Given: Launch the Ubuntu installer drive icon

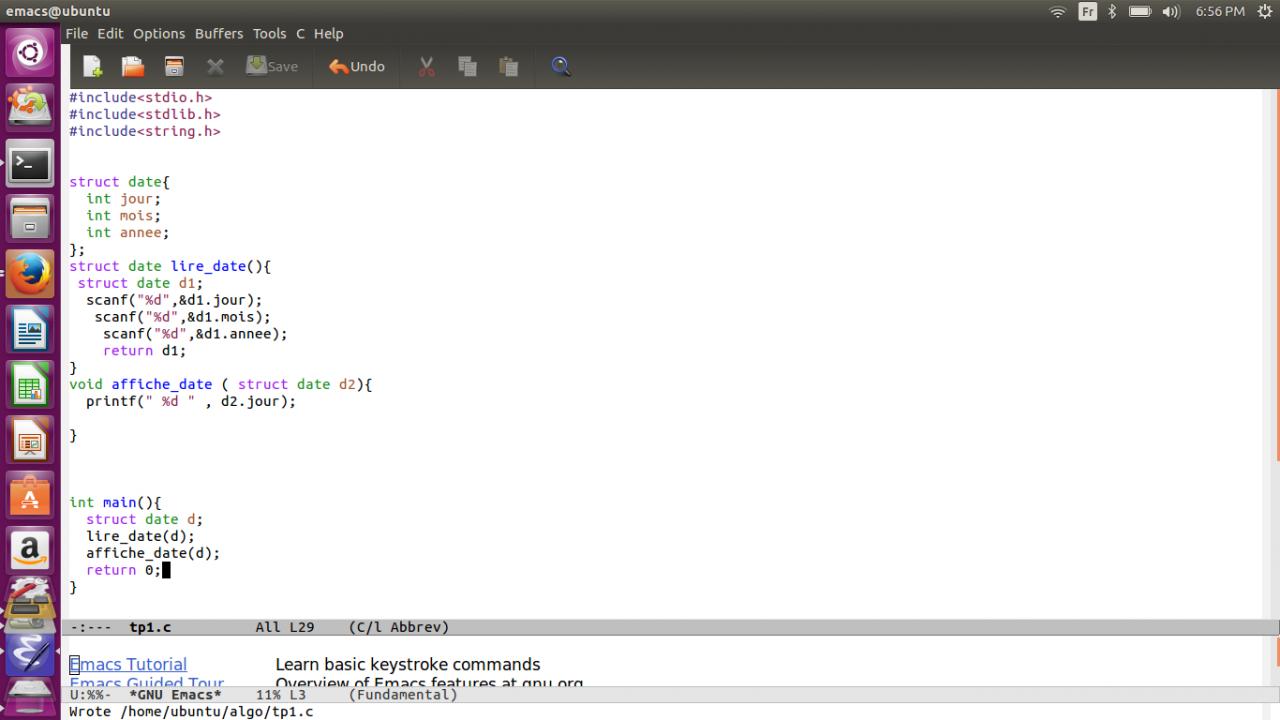Looking at the screenshot, I should tap(30, 107).
